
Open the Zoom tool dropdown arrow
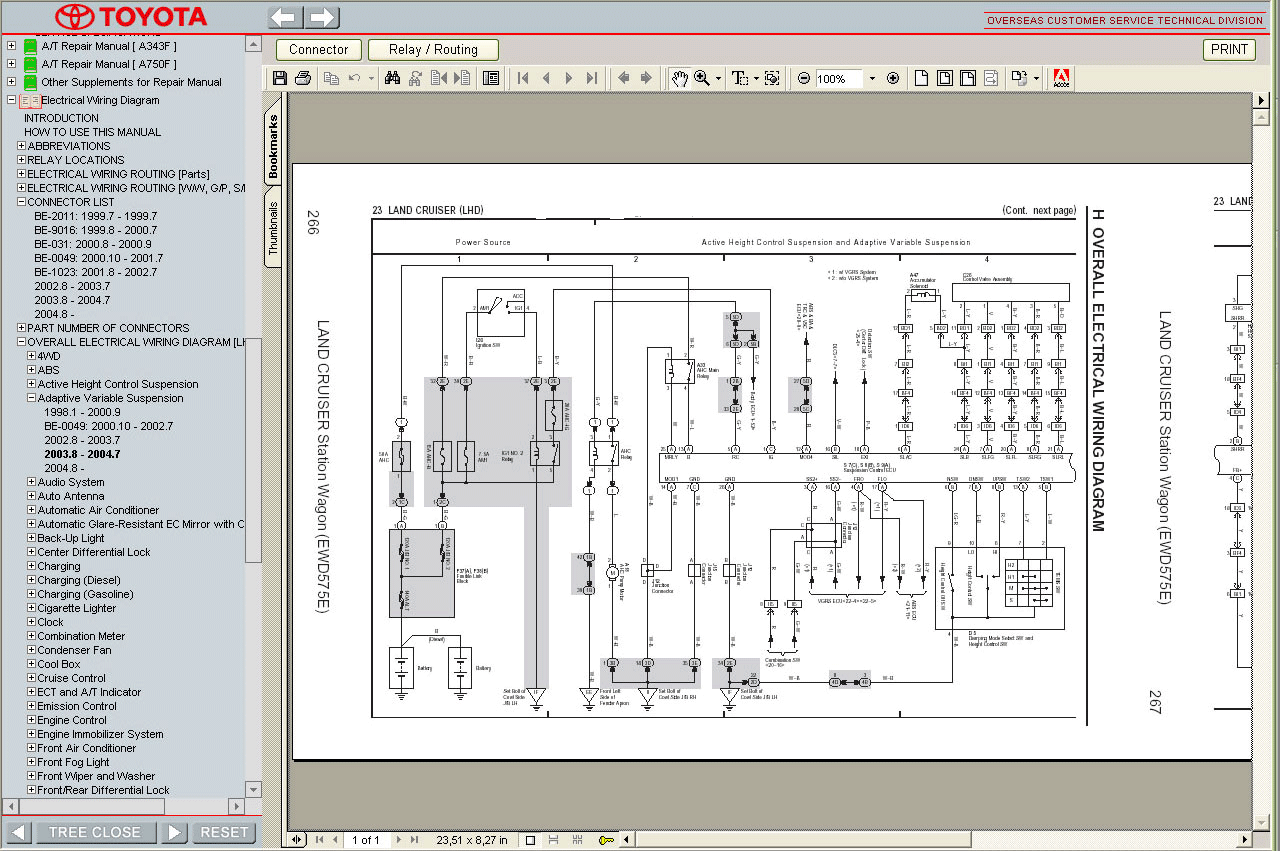tap(718, 78)
